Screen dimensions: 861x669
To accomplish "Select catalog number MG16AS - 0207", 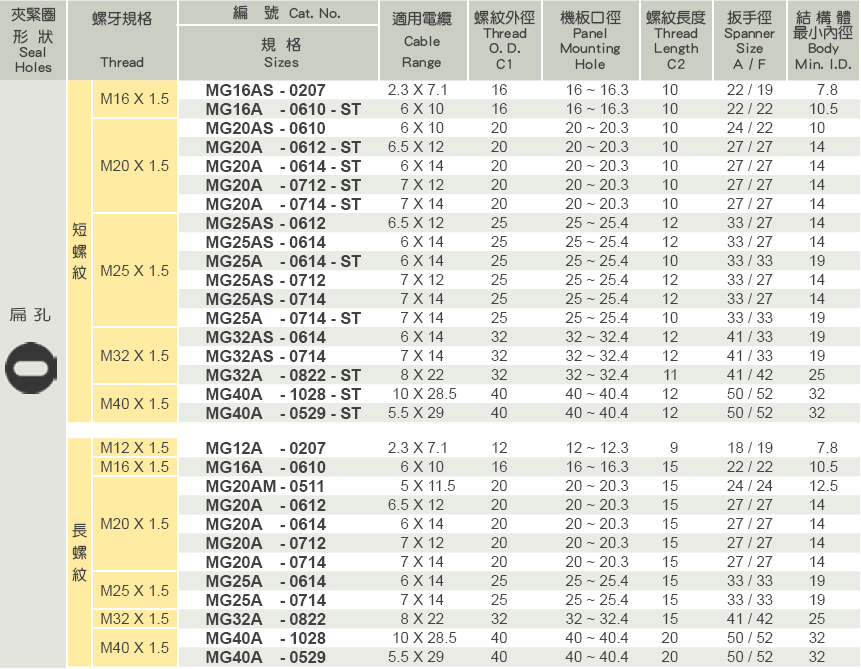I will tap(266, 90).
